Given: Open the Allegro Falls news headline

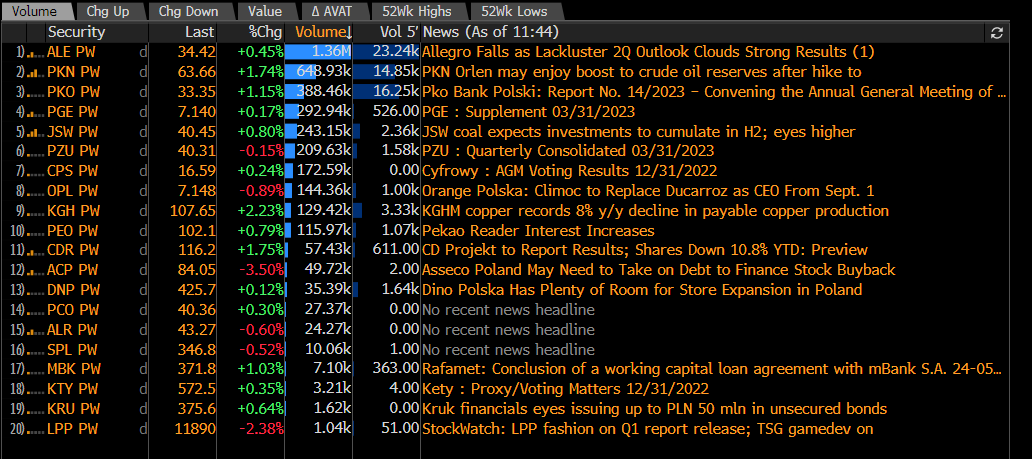Looking at the screenshot, I should [648, 52].
